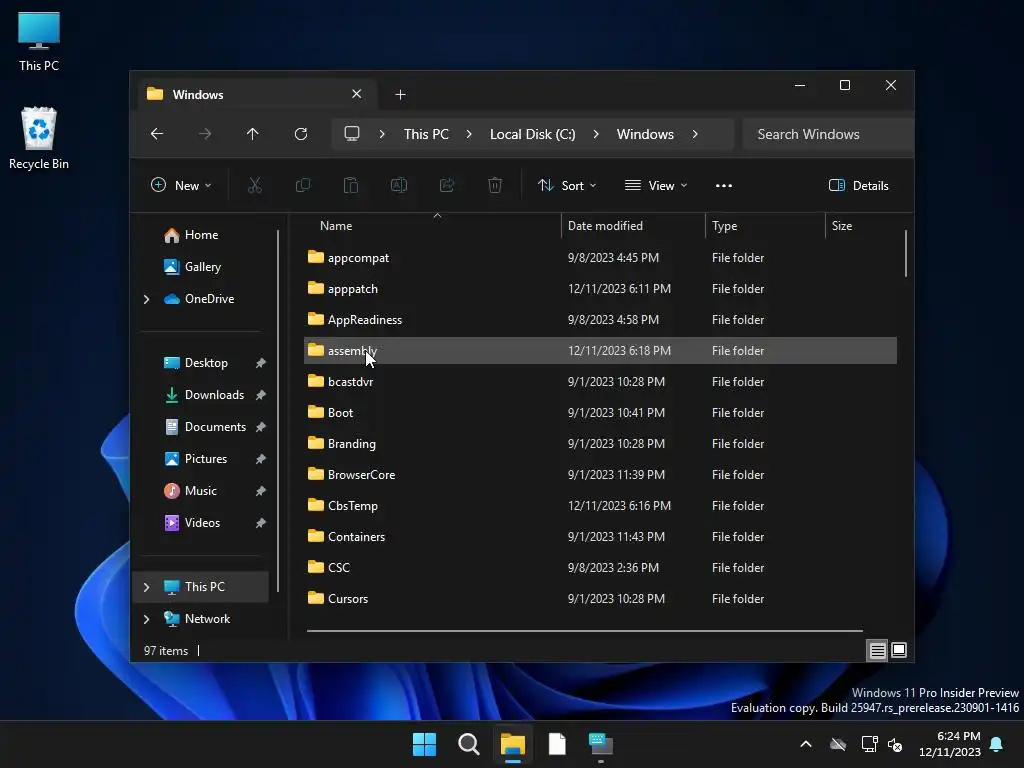Screen dimensions: 1024x768
Task: Open Start menu on taskbar
Action: pos(424,744)
